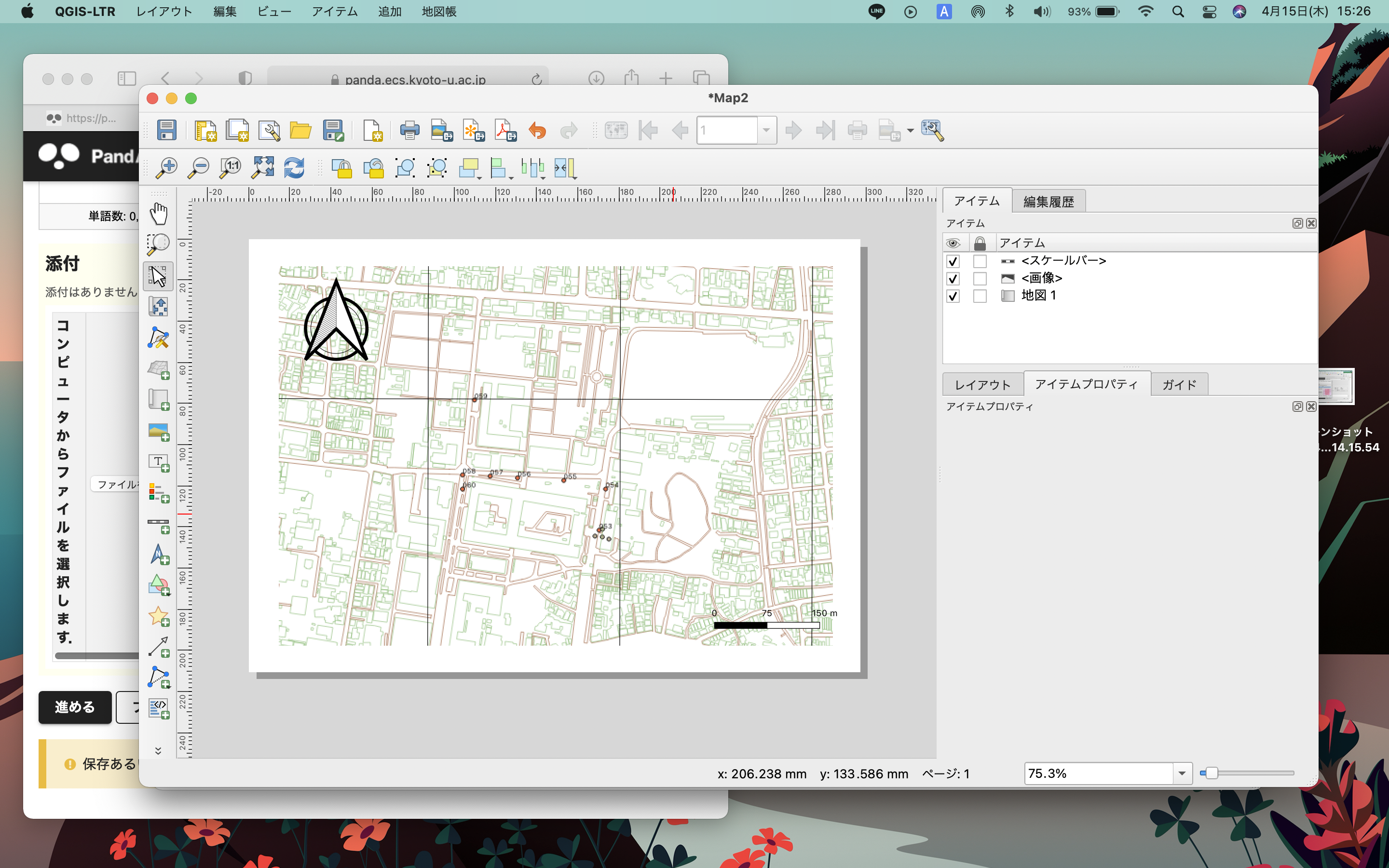Click the Zoom Full icon
This screenshot has width=1389, height=868.
[263, 168]
